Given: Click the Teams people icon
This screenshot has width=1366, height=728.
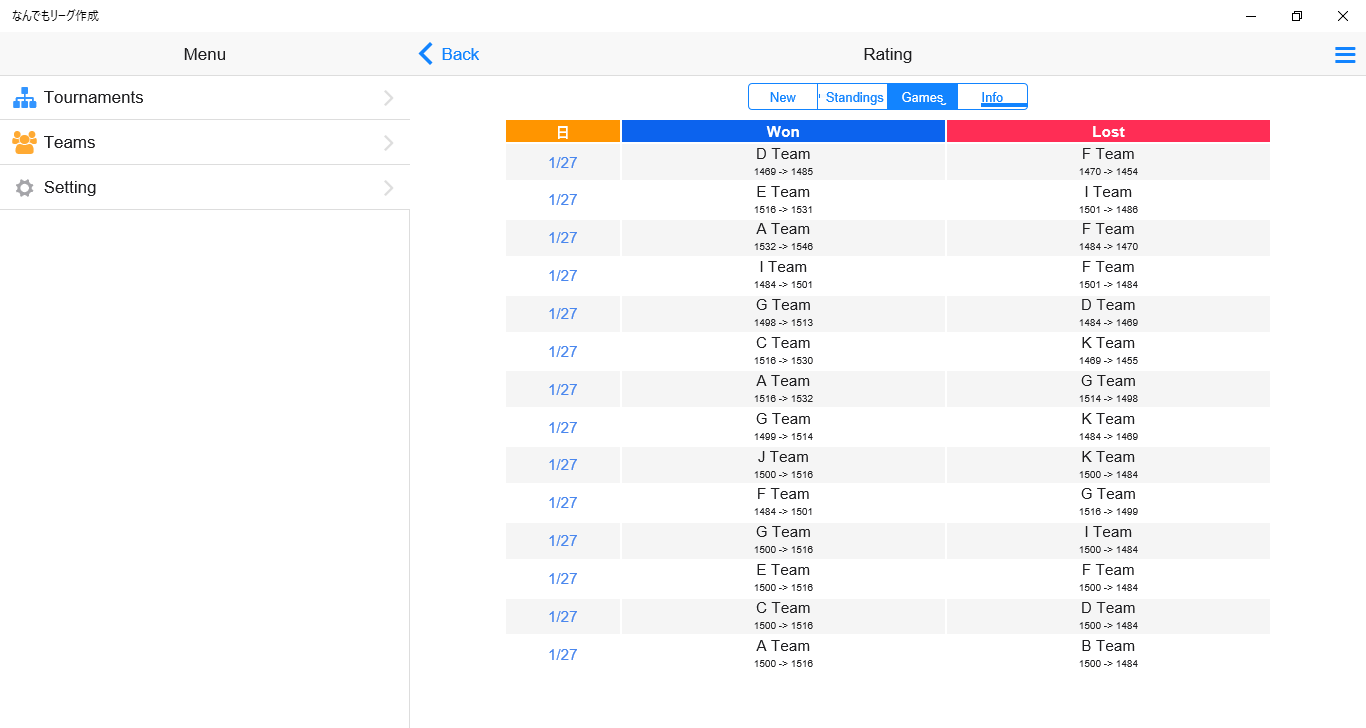Looking at the screenshot, I should tap(25, 143).
